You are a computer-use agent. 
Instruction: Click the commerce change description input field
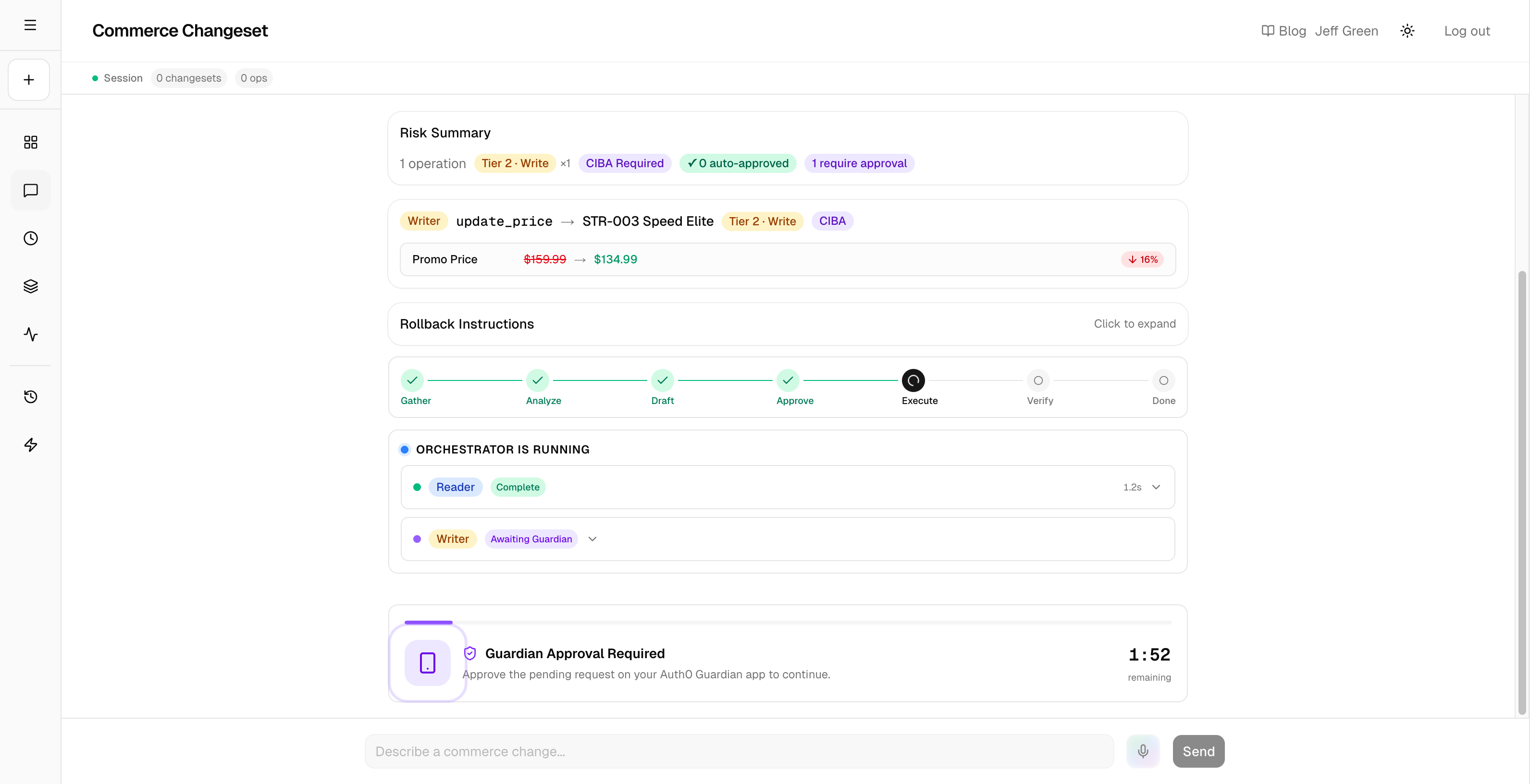tap(739, 751)
